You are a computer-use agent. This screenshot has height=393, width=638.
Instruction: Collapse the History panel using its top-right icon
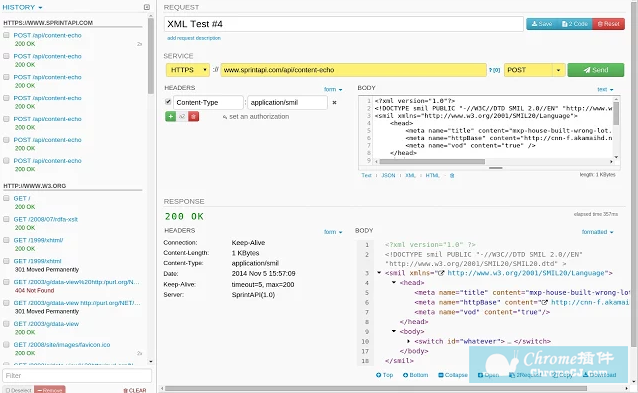(147, 7)
